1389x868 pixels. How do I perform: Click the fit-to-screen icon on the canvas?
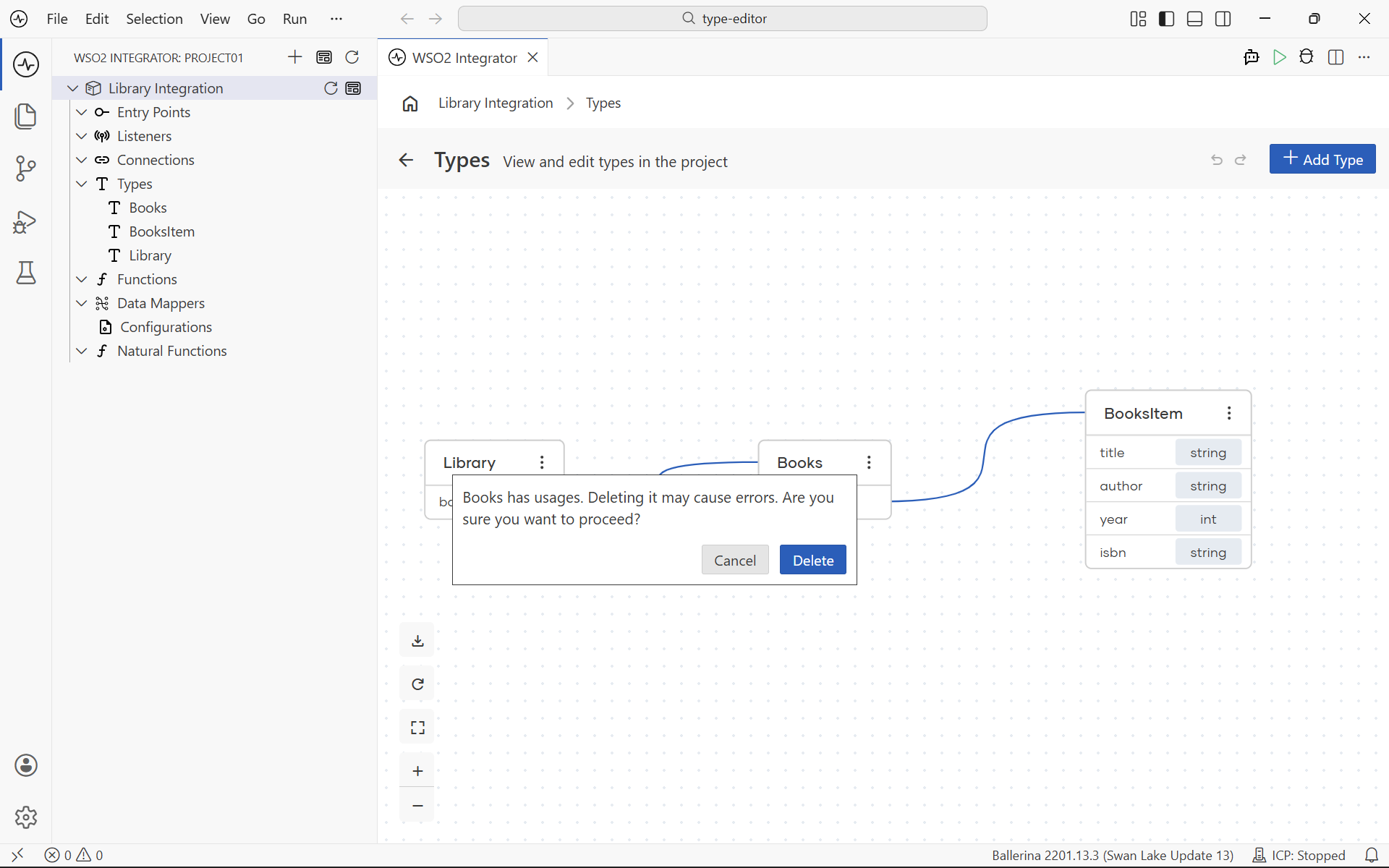(x=417, y=728)
